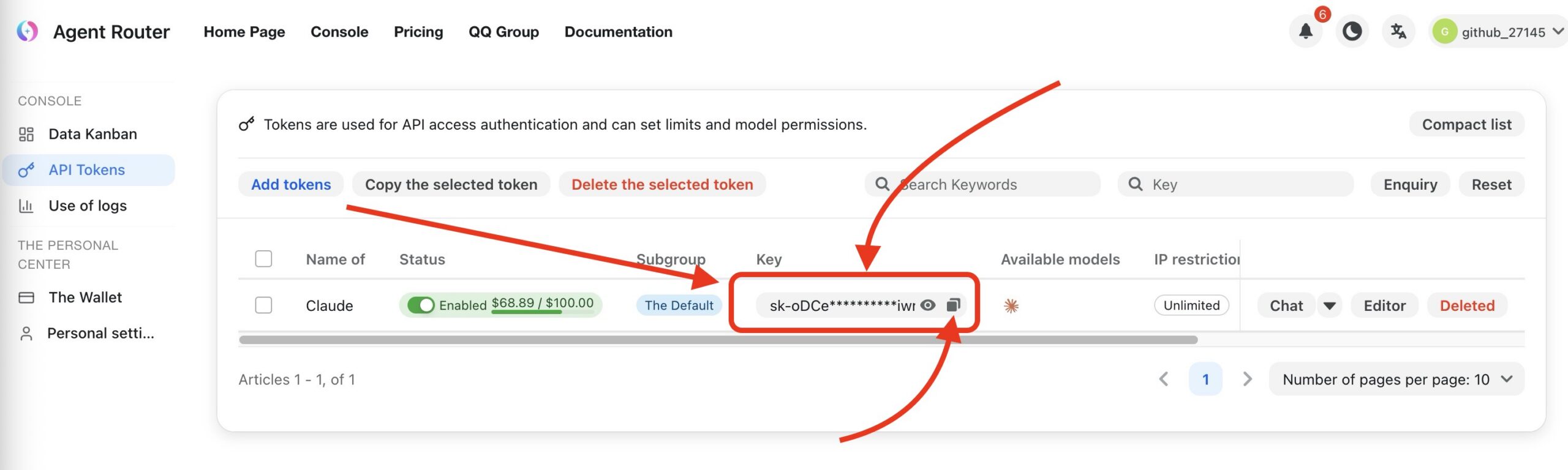
Task: Click the language translate icon
Action: click(x=1398, y=32)
